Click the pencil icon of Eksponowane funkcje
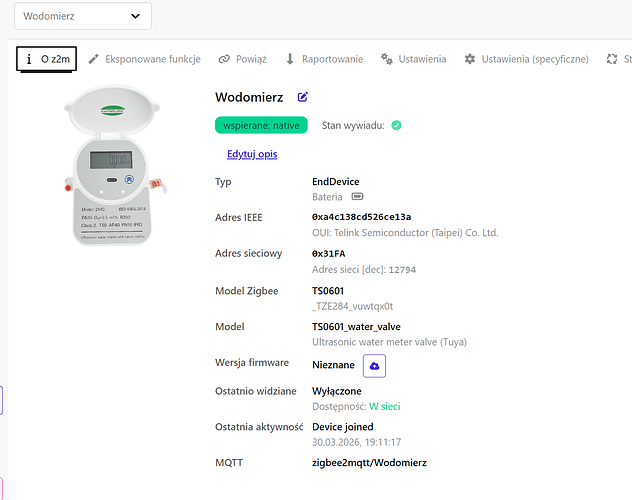Image resolution: width=632 pixels, height=500 pixels. coord(94,59)
